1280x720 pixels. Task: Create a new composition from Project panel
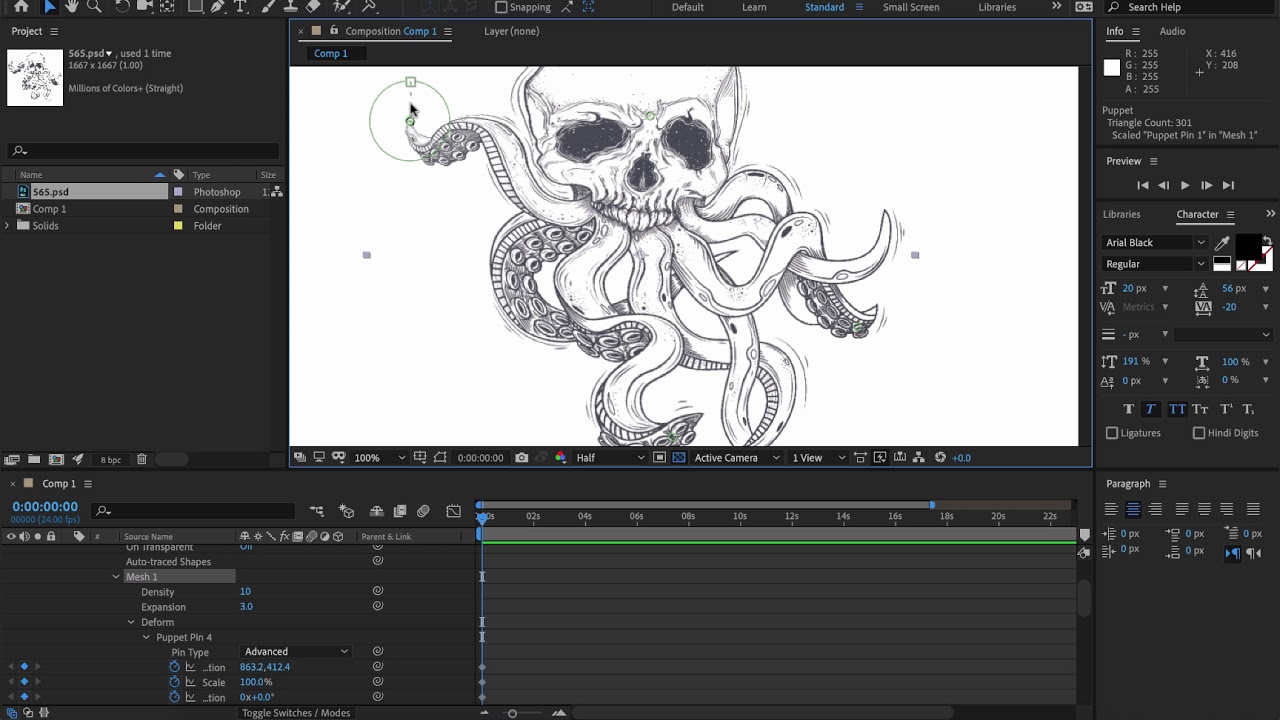pos(56,459)
